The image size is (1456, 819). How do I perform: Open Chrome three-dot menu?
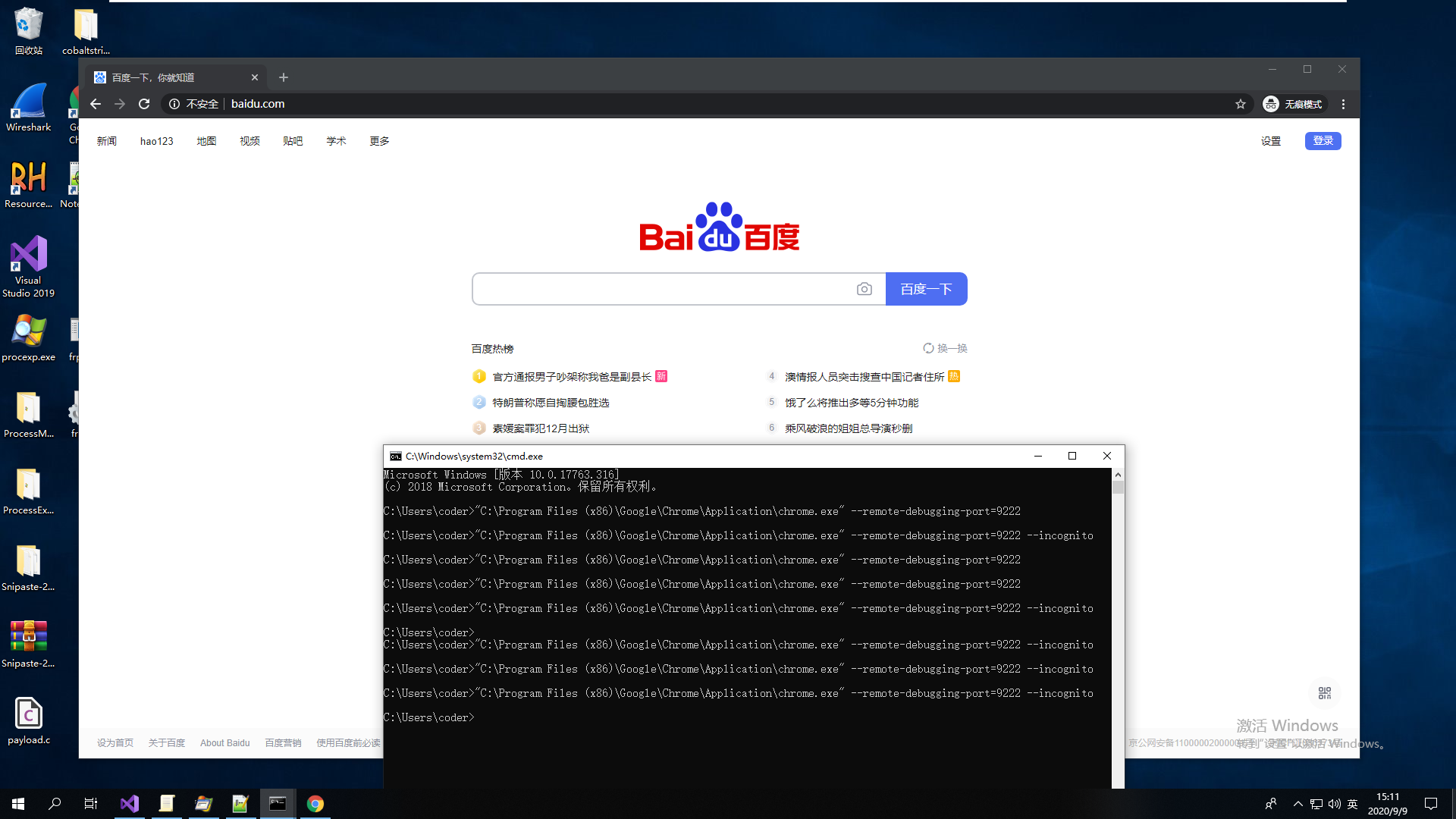pyautogui.click(x=1343, y=104)
